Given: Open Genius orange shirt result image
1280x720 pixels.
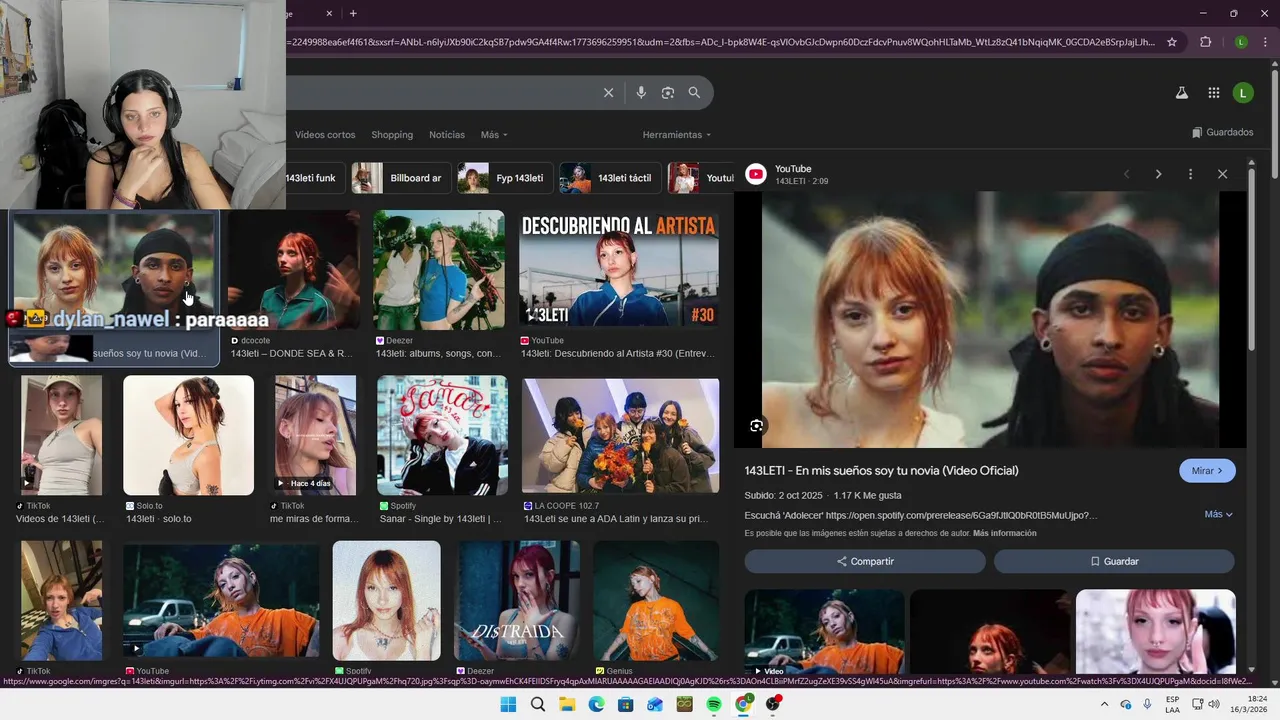Looking at the screenshot, I should [656, 601].
